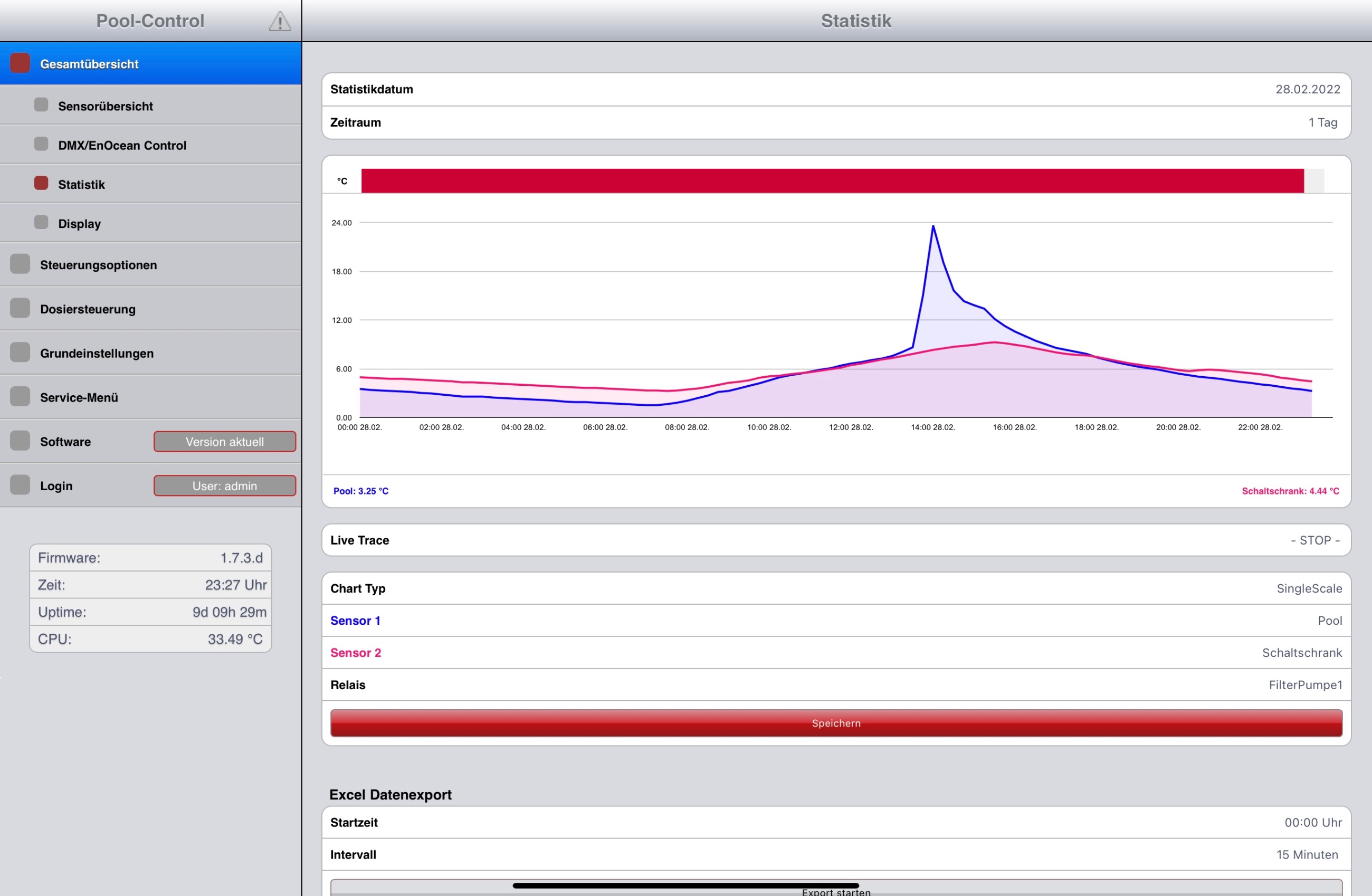Viewport: 1372px width, 896px height.
Task: Click the red relay status bar above chart
Action: click(832, 181)
